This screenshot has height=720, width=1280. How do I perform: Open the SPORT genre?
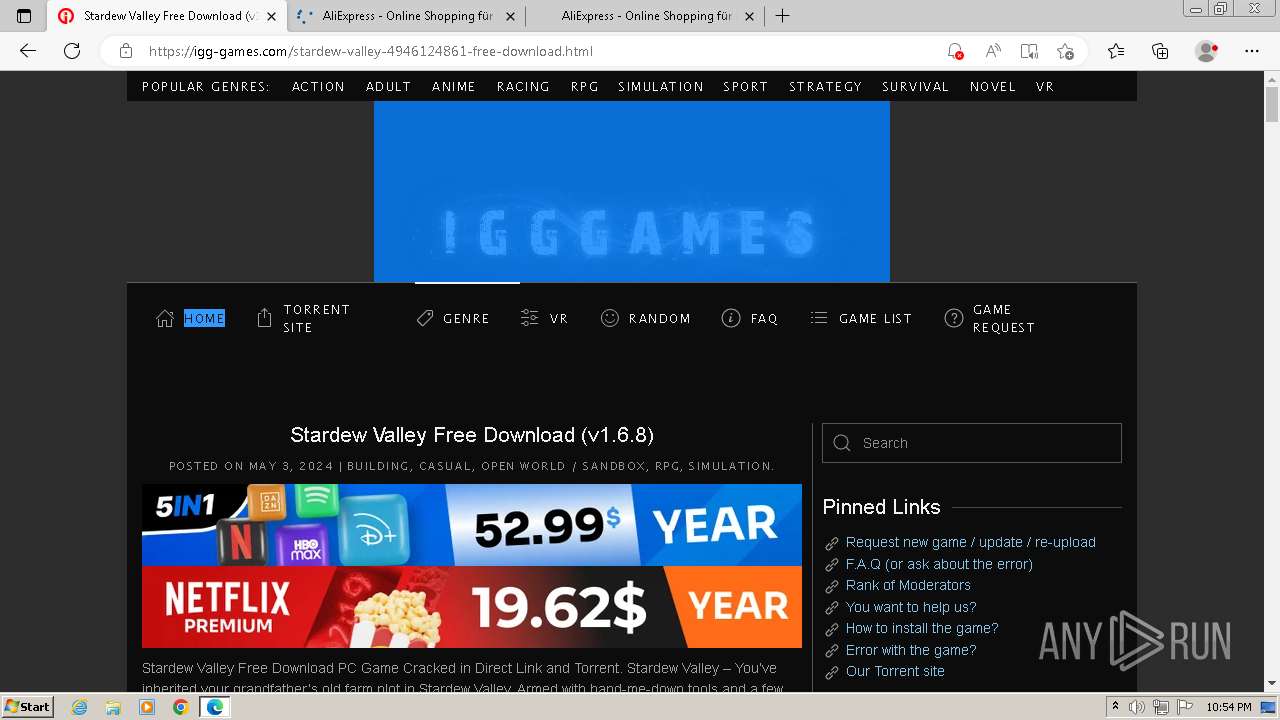click(x=746, y=87)
